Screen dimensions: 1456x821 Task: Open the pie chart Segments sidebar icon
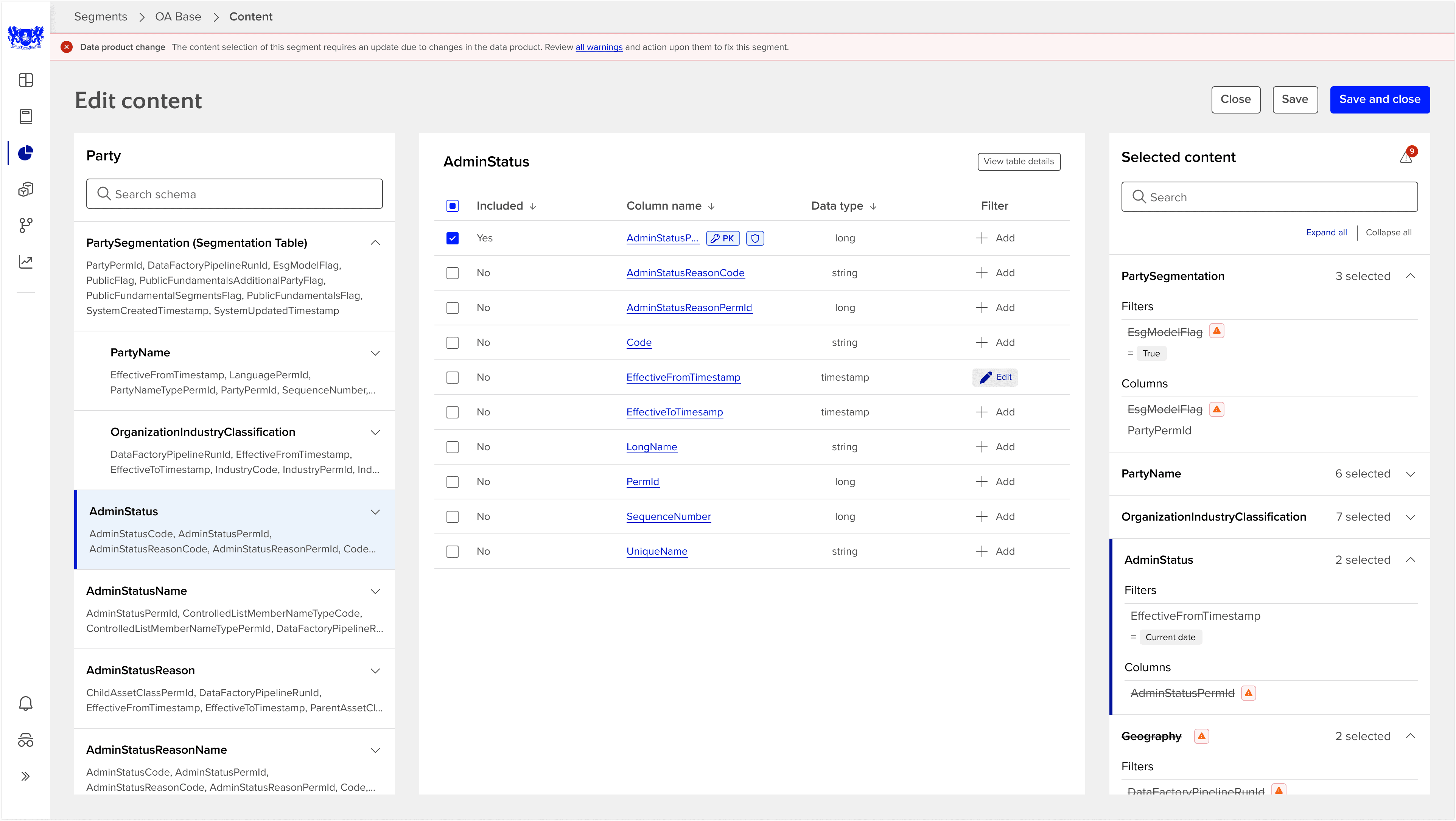point(25,153)
